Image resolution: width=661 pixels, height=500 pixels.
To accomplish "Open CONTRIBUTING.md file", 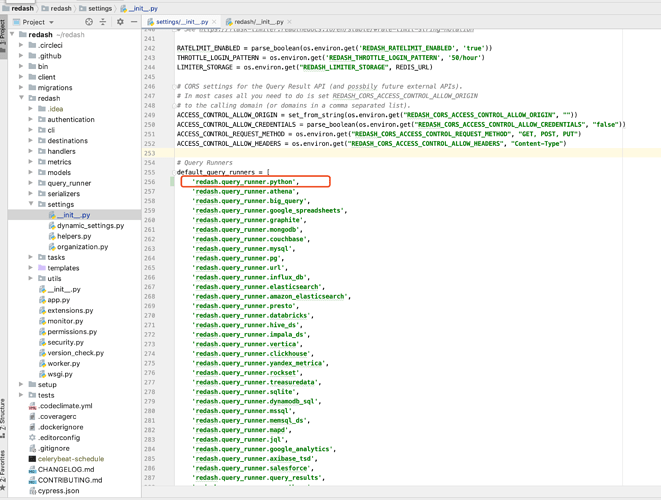I will pos(70,480).
